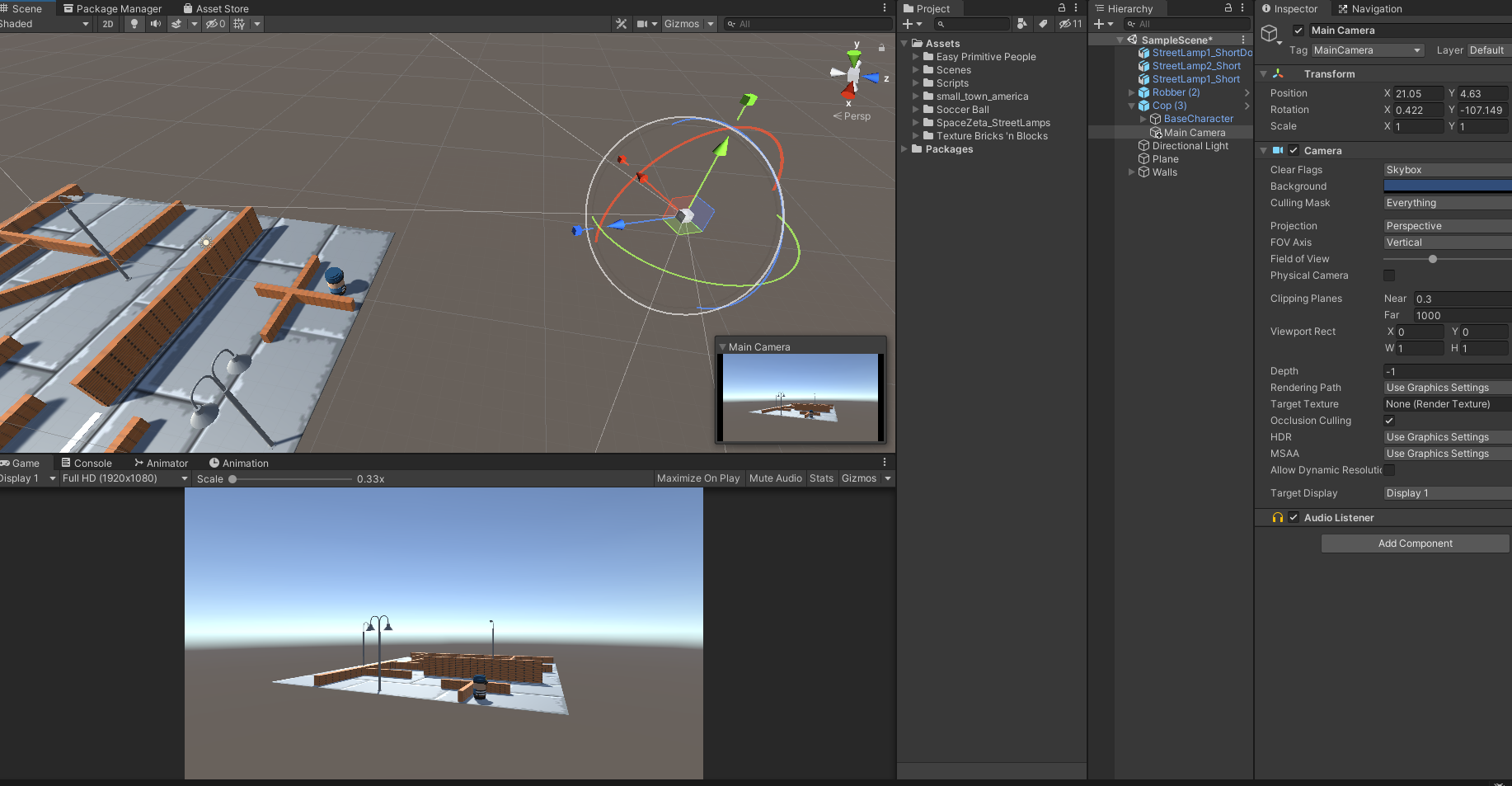Open the Shaded draw mode dropdown
This screenshot has height=786, width=1512.
coord(46,24)
